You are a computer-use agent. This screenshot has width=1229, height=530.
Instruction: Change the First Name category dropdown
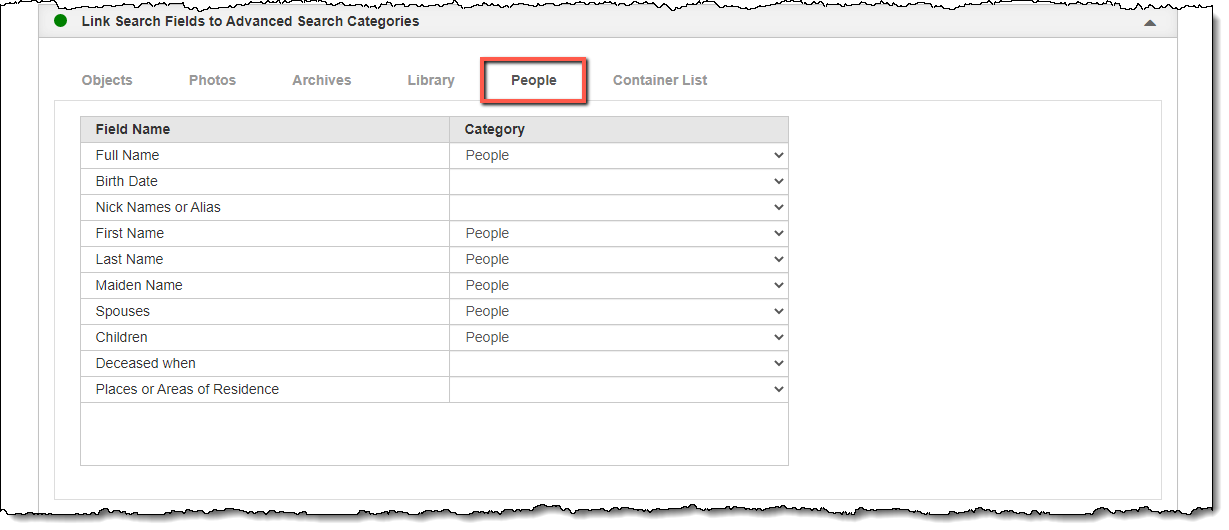click(619, 233)
